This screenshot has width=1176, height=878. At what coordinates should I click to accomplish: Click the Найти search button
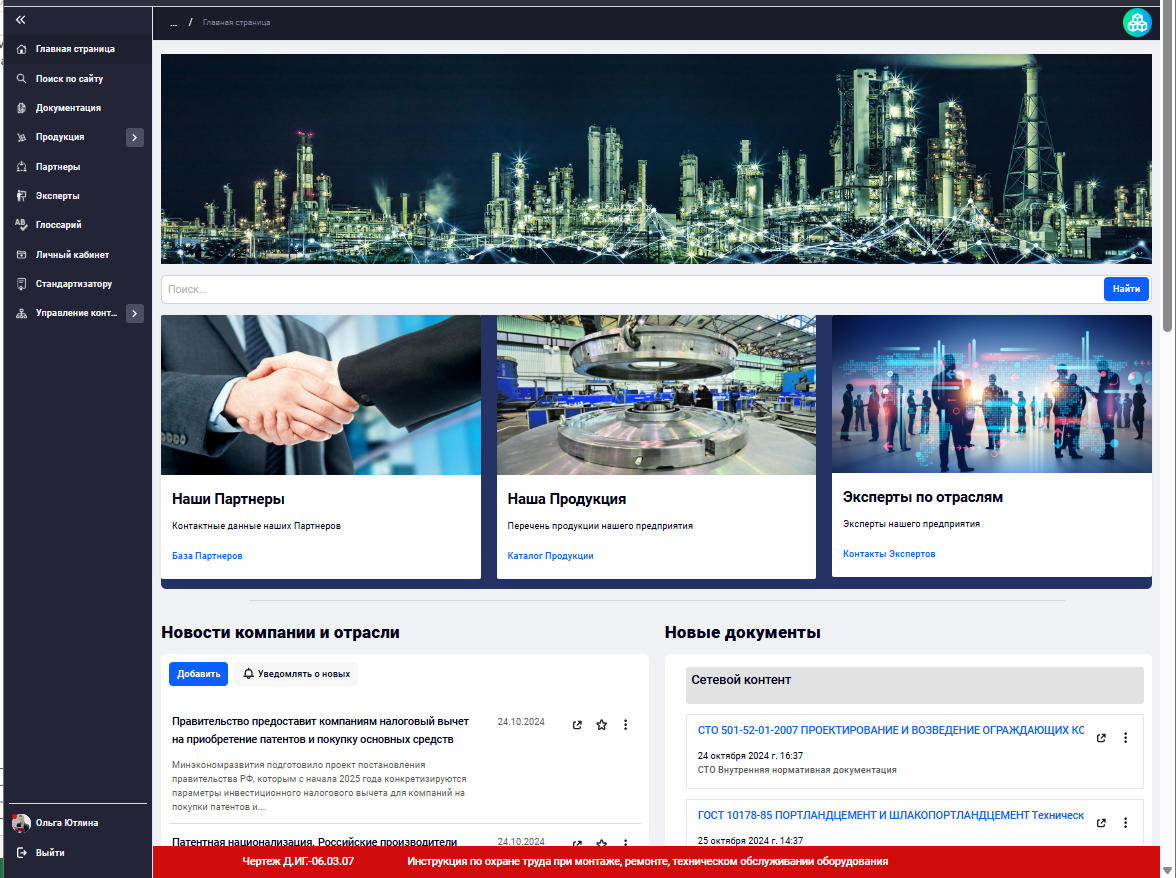(x=1126, y=289)
